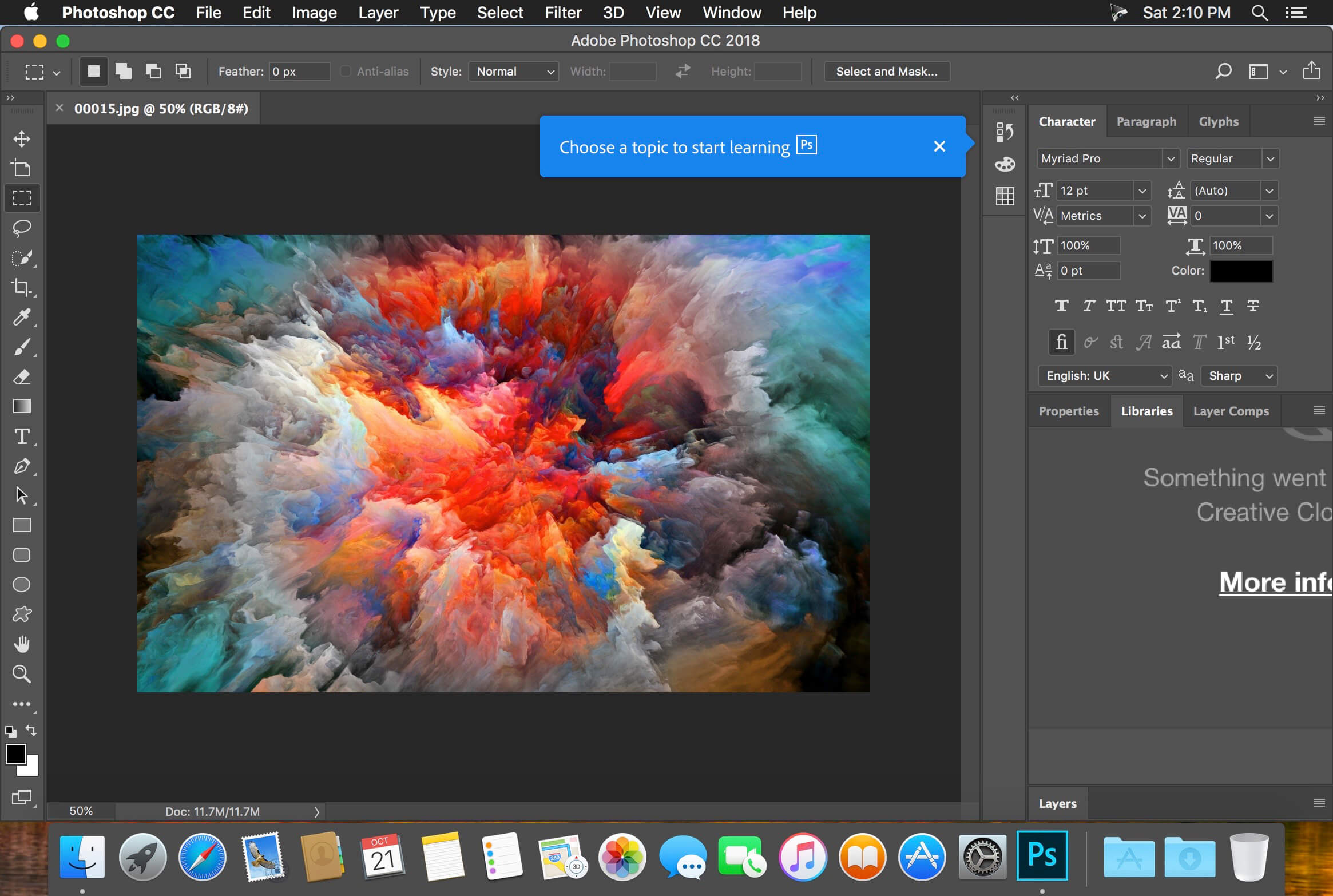
Task: Select the Hand tool
Action: [22, 644]
